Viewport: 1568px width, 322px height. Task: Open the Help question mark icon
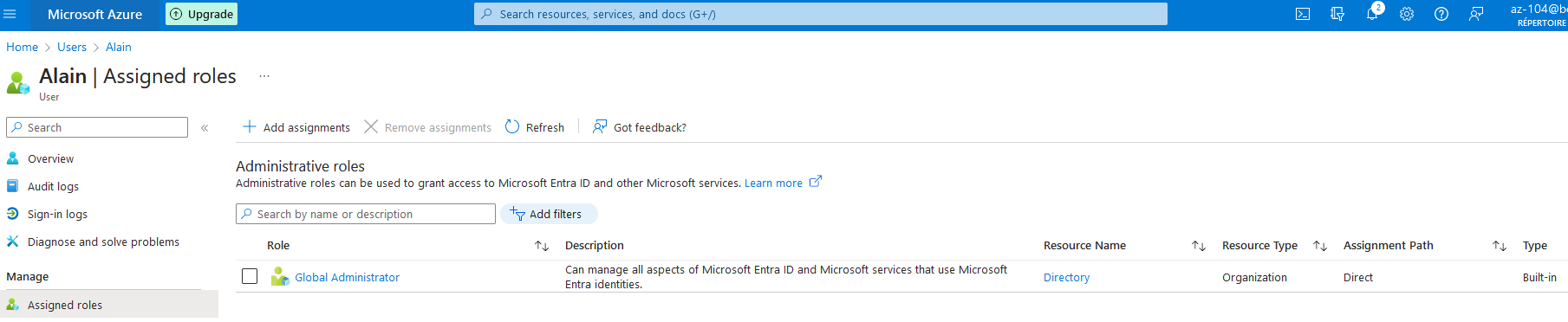pos(1441,14)
